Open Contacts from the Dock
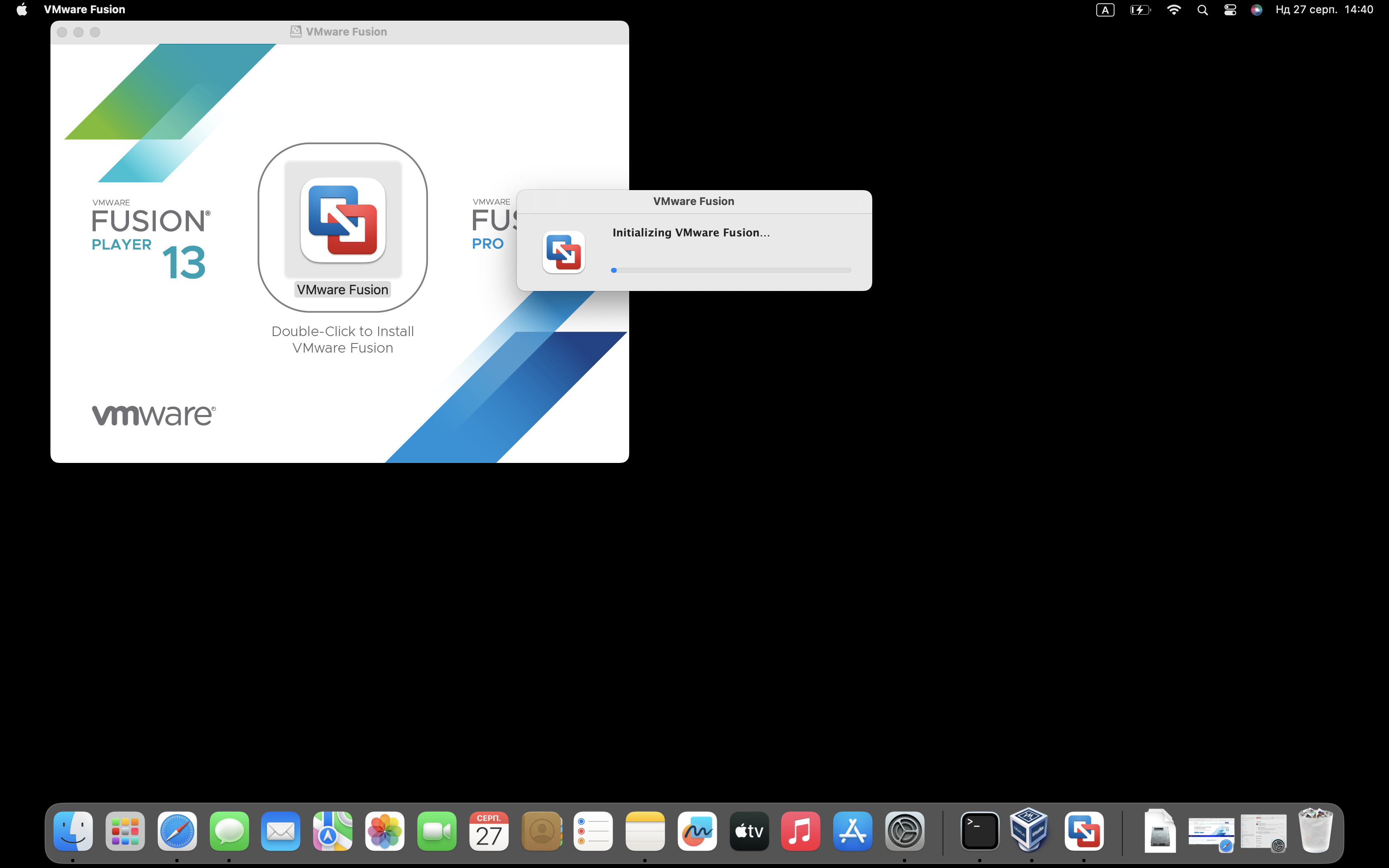This screenshot has width=1389, height=868. tap(541, 831)
